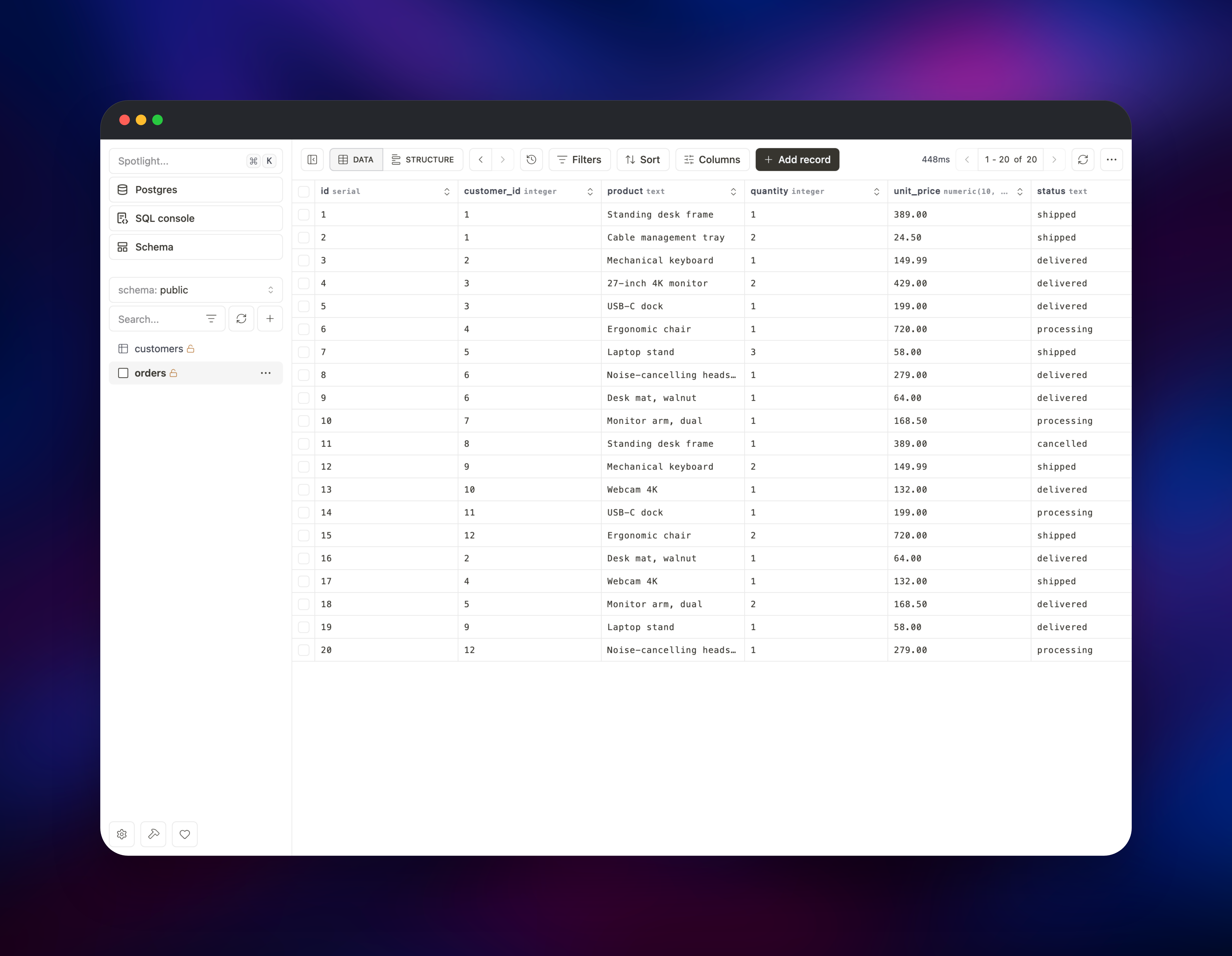Check the row with id 15
The image size is (1232, 956).
point(304,535)
